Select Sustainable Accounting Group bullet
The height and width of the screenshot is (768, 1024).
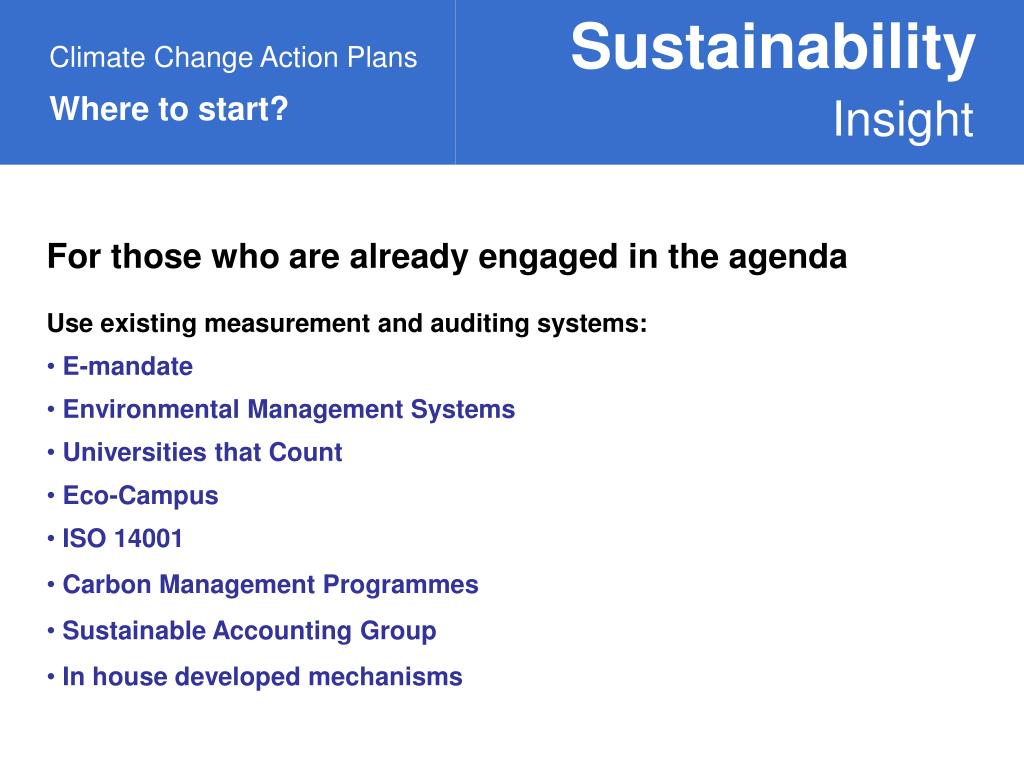pos(249,632)
